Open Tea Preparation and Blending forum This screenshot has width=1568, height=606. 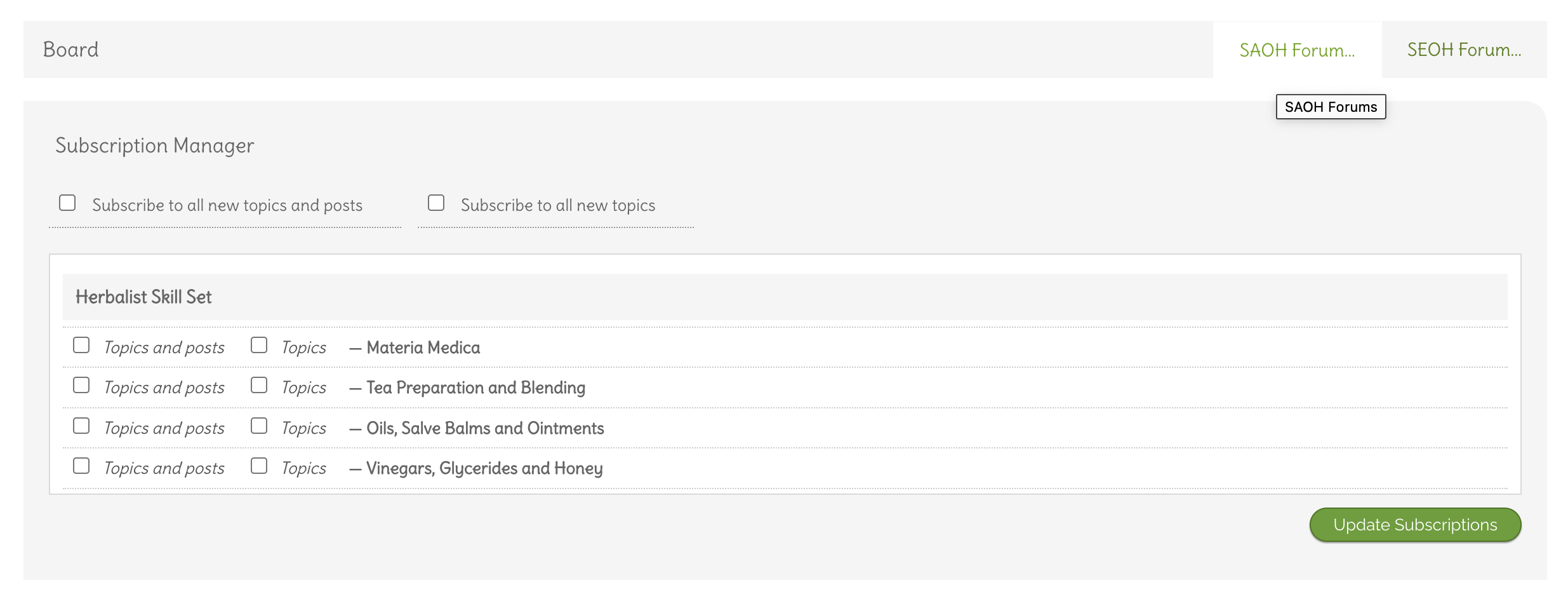tap(475, 387)
